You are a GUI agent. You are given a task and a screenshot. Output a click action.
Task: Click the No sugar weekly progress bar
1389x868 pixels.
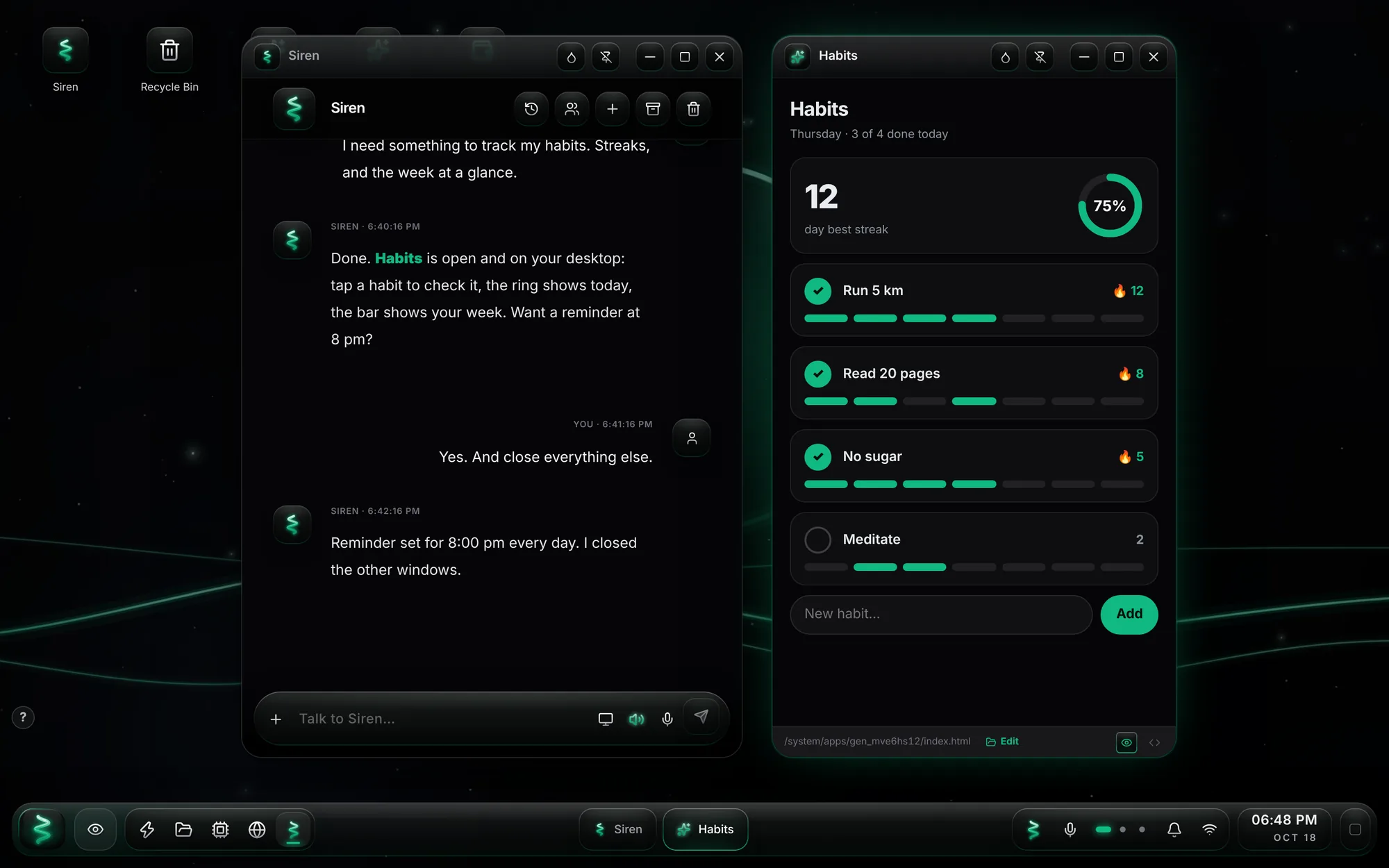click(974, 484)
